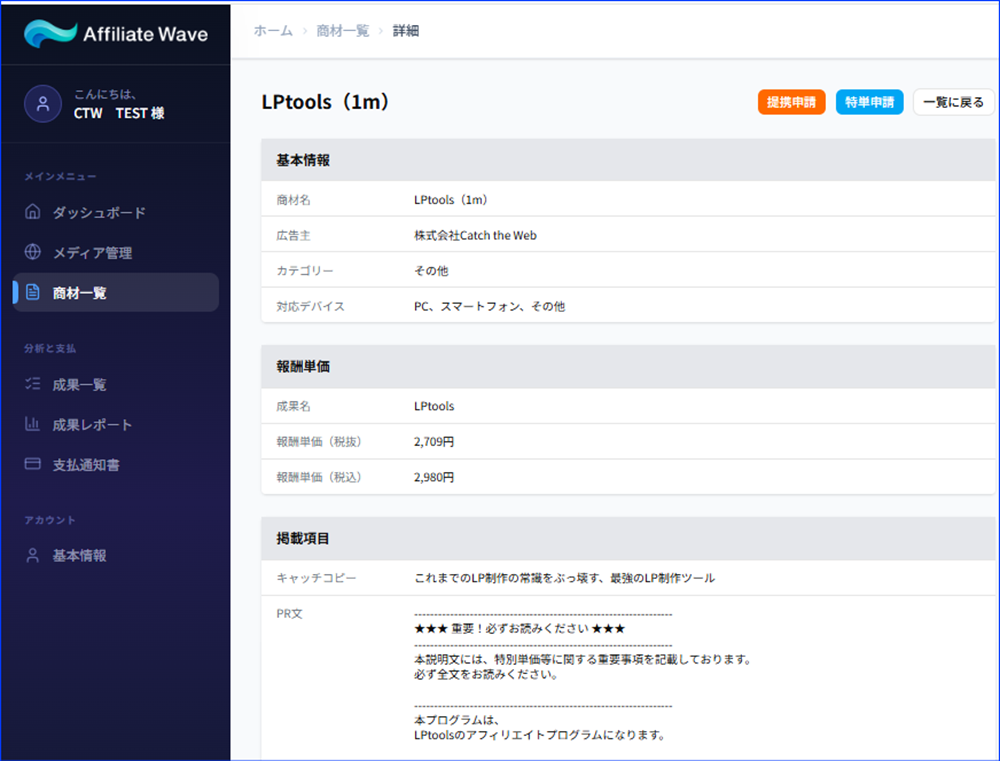The width and height of the screenshot is (1000, 761).
Task: Click the Affiliate Wave logo icon
Action: [x=50, y=33]
